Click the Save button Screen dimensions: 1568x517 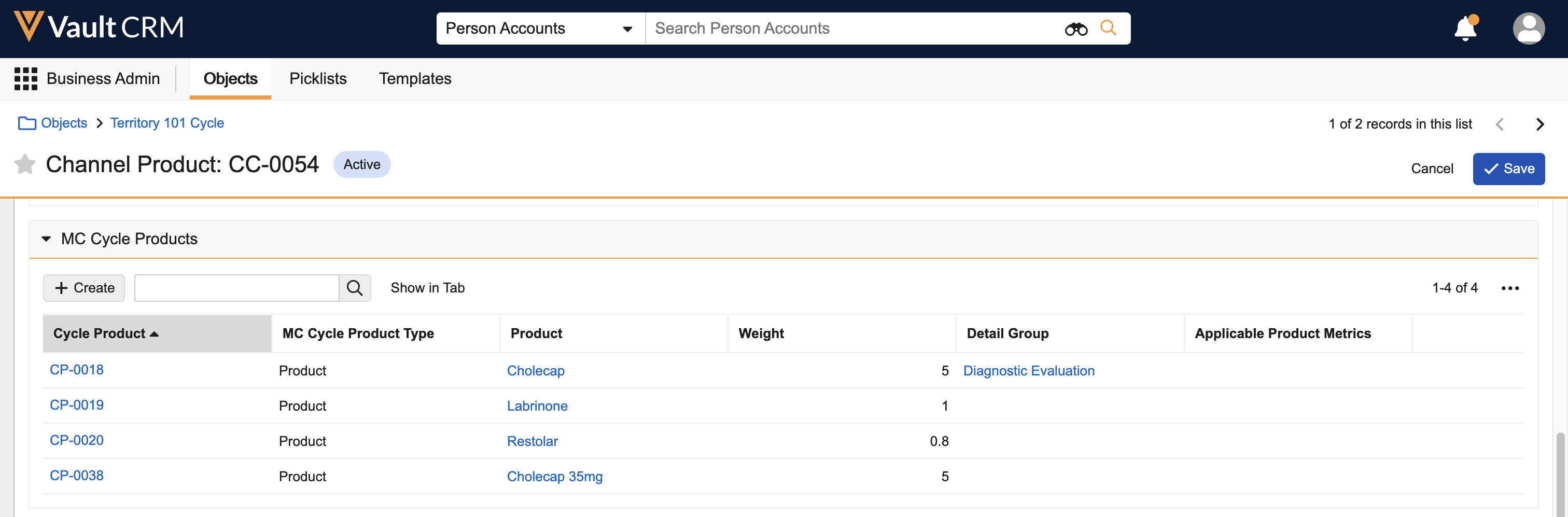[1508, 169]
